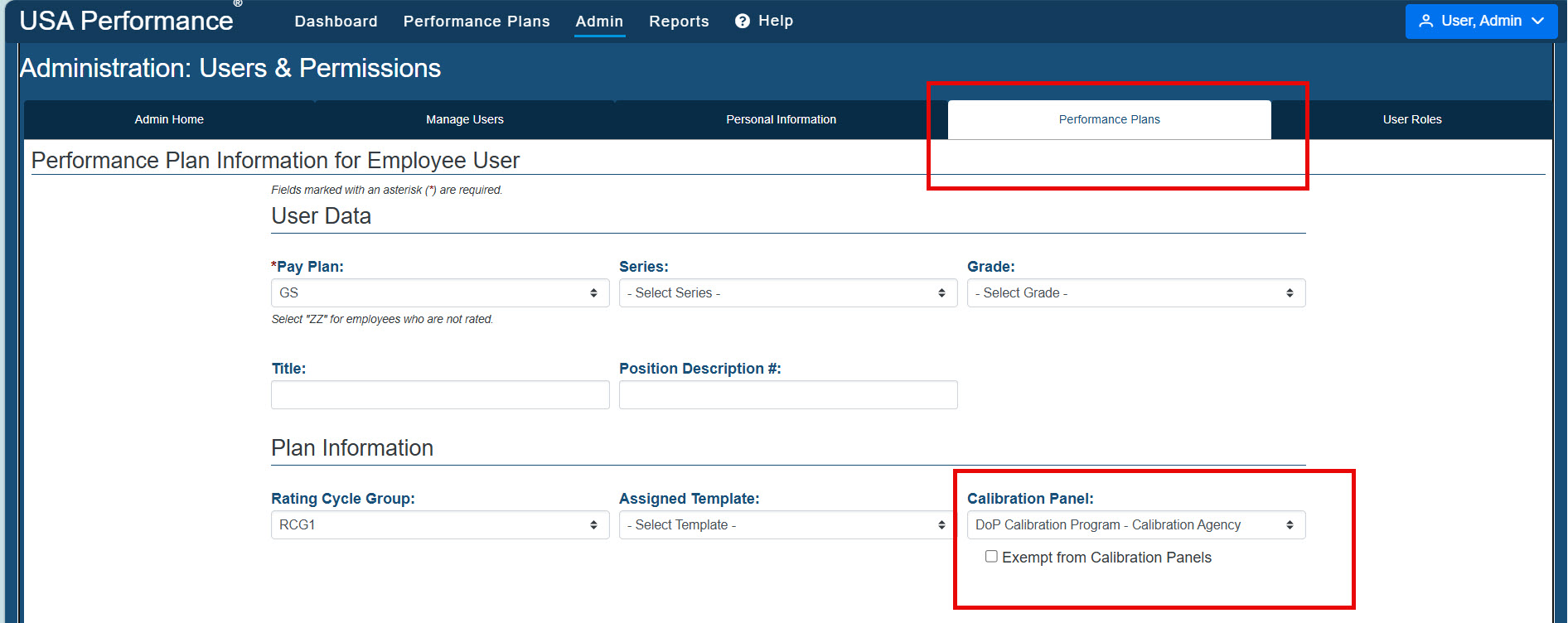
Task: Open the Assigned Template dropdown
Action: pos(788,524)
